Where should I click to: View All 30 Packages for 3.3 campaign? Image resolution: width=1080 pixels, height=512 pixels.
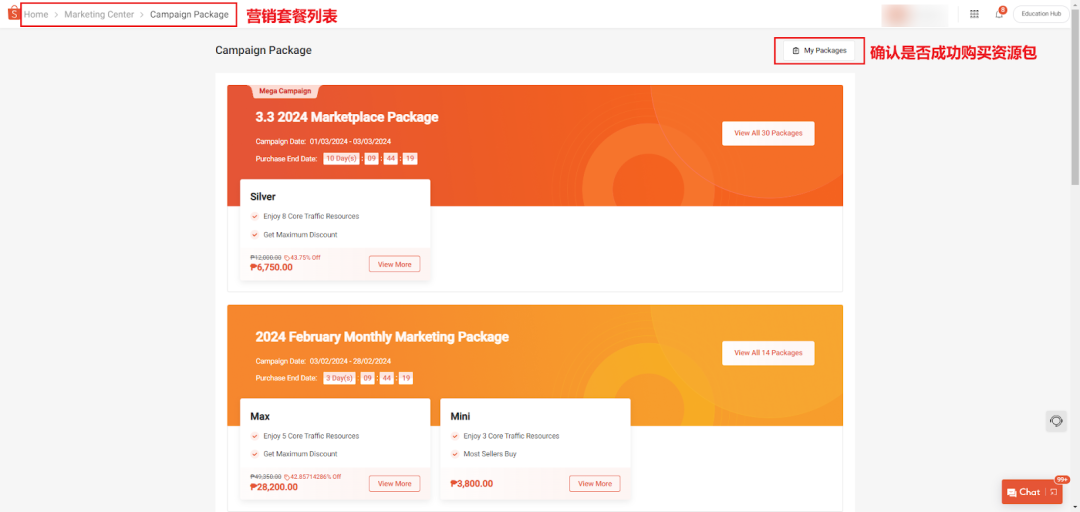pos(768,133)
